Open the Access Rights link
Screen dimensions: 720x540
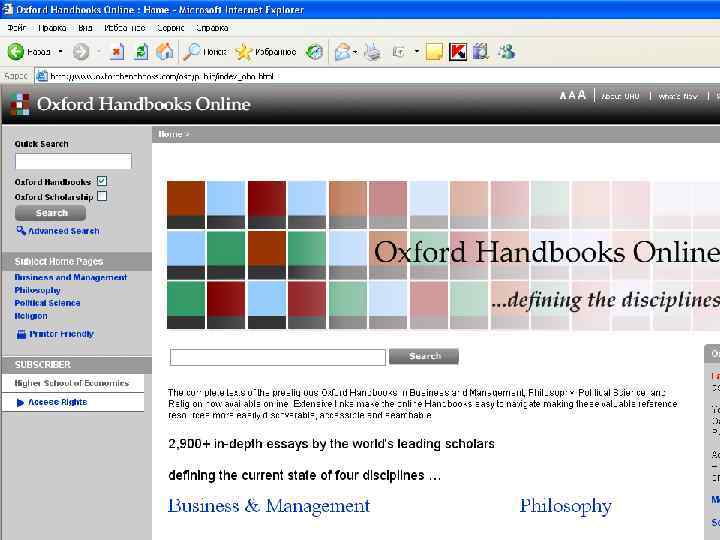point(58,402)
